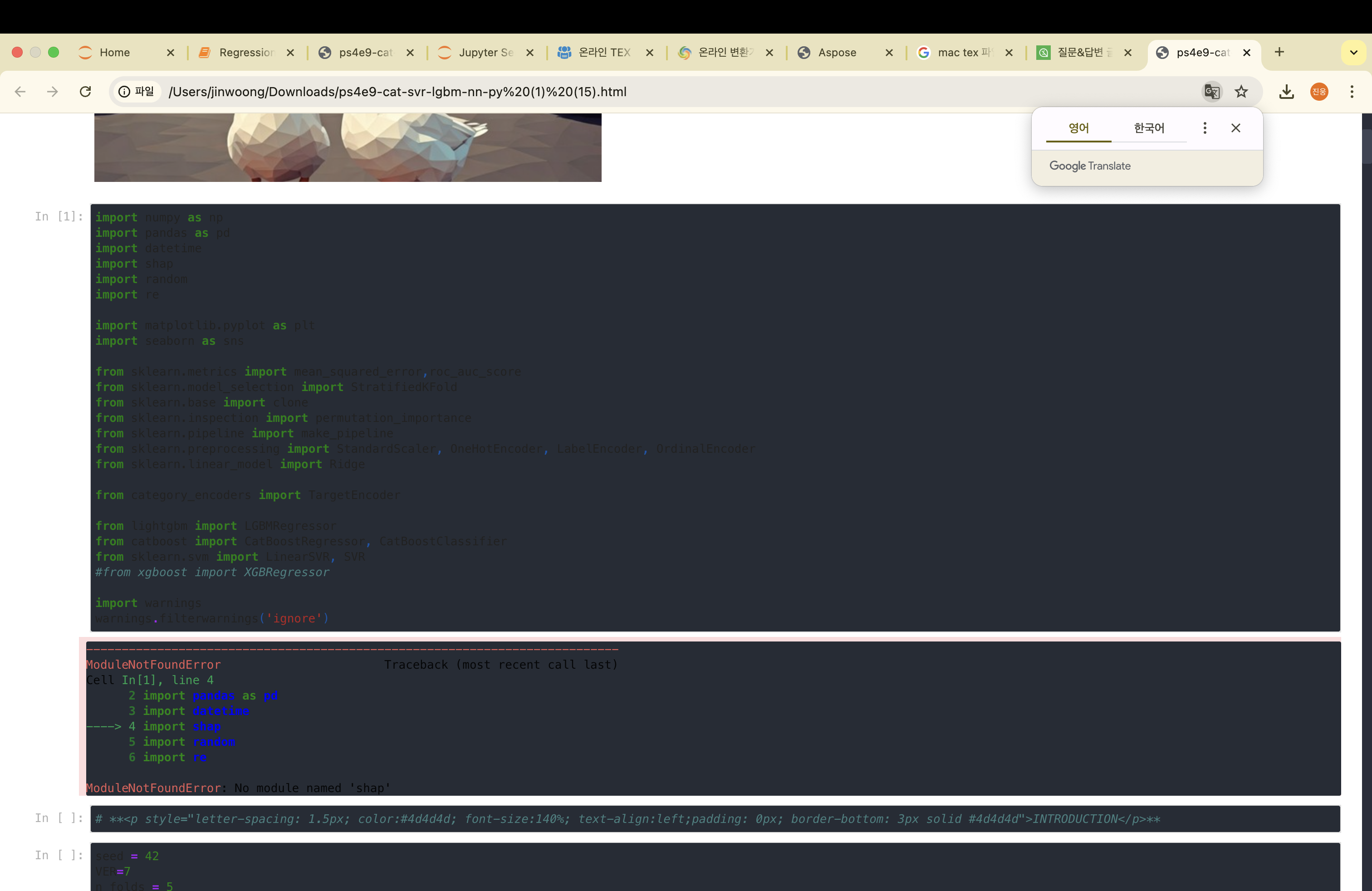This screenshot has width=1372, height=891.
Task: Open translate popup options menu
Action: click(1205, 128)
